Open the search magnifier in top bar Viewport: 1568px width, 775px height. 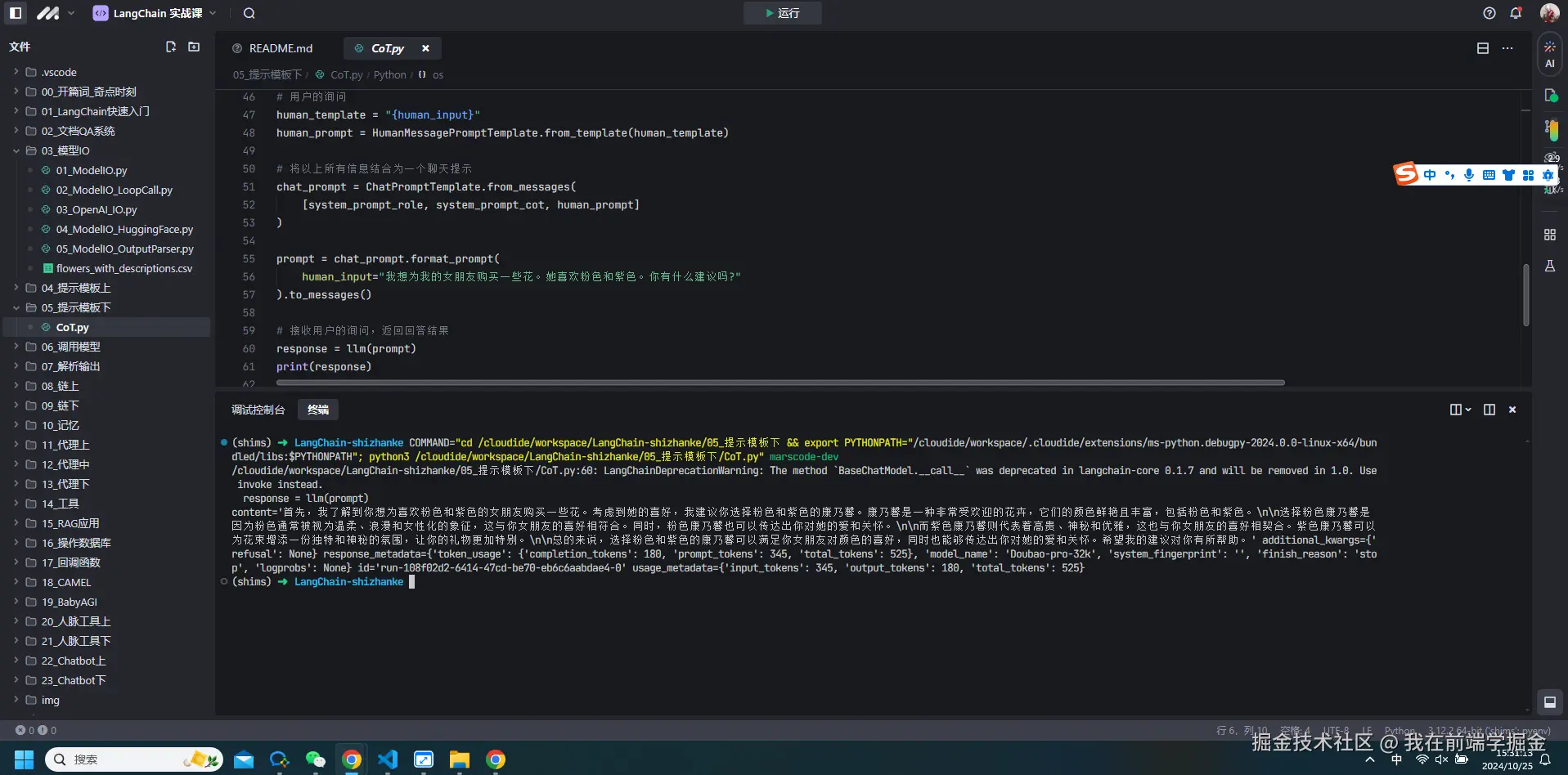(249, 13)
